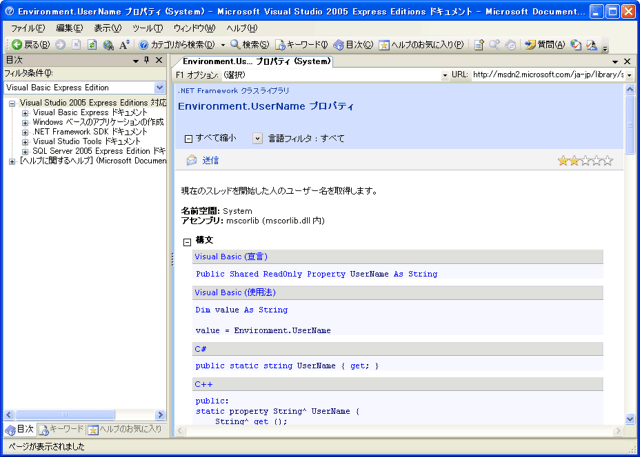Expand SQL Server 2005 Express Edition node
Viewport: 640px width, 457px height.
point(25,152)
